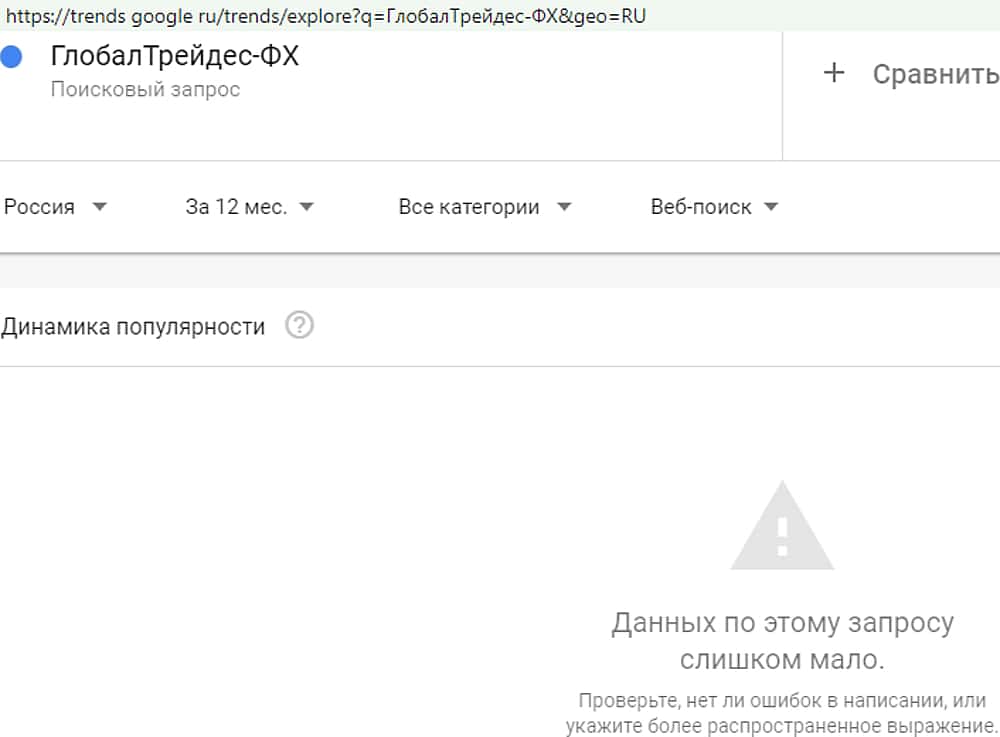This screenshot has height=737, width=1000.
Task: Click the plus icon next to Сравнить
Action: click(834, 73)
